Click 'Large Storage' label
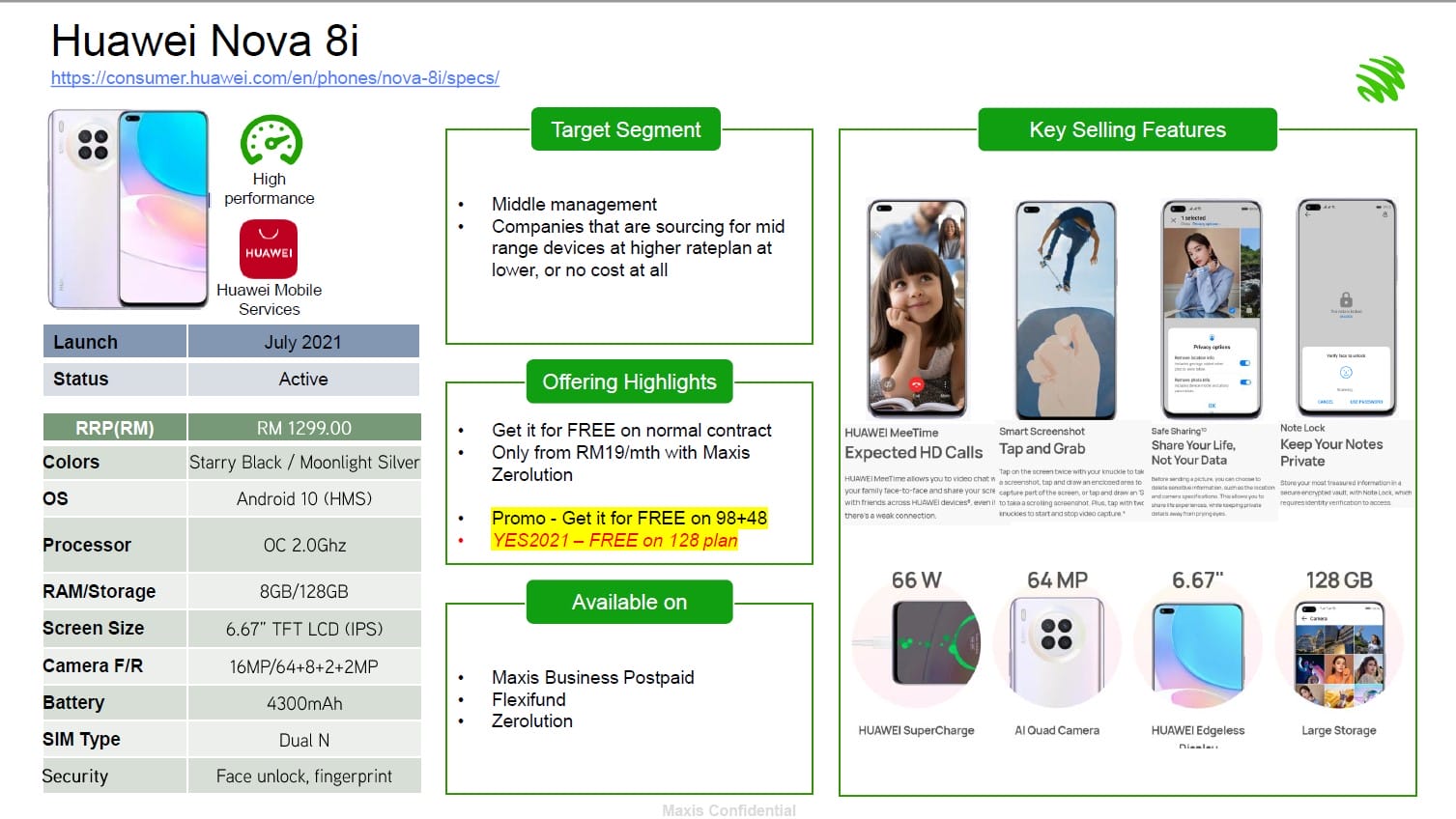 pyautogui.click(x=1339, y=730)
